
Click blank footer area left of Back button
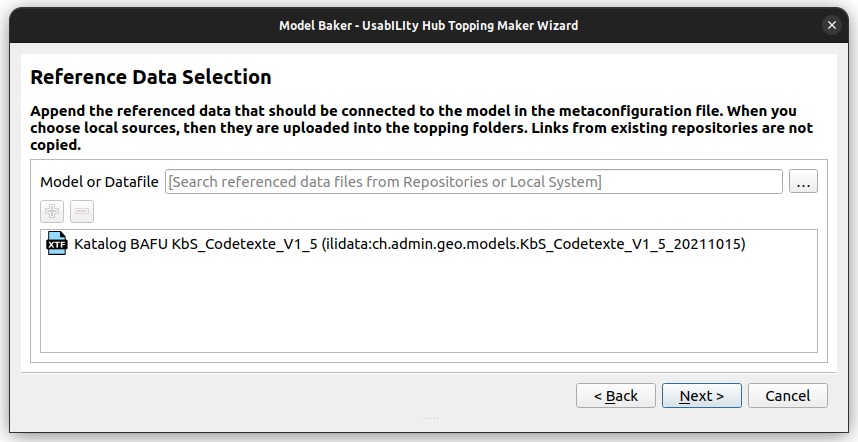(300, 396)
